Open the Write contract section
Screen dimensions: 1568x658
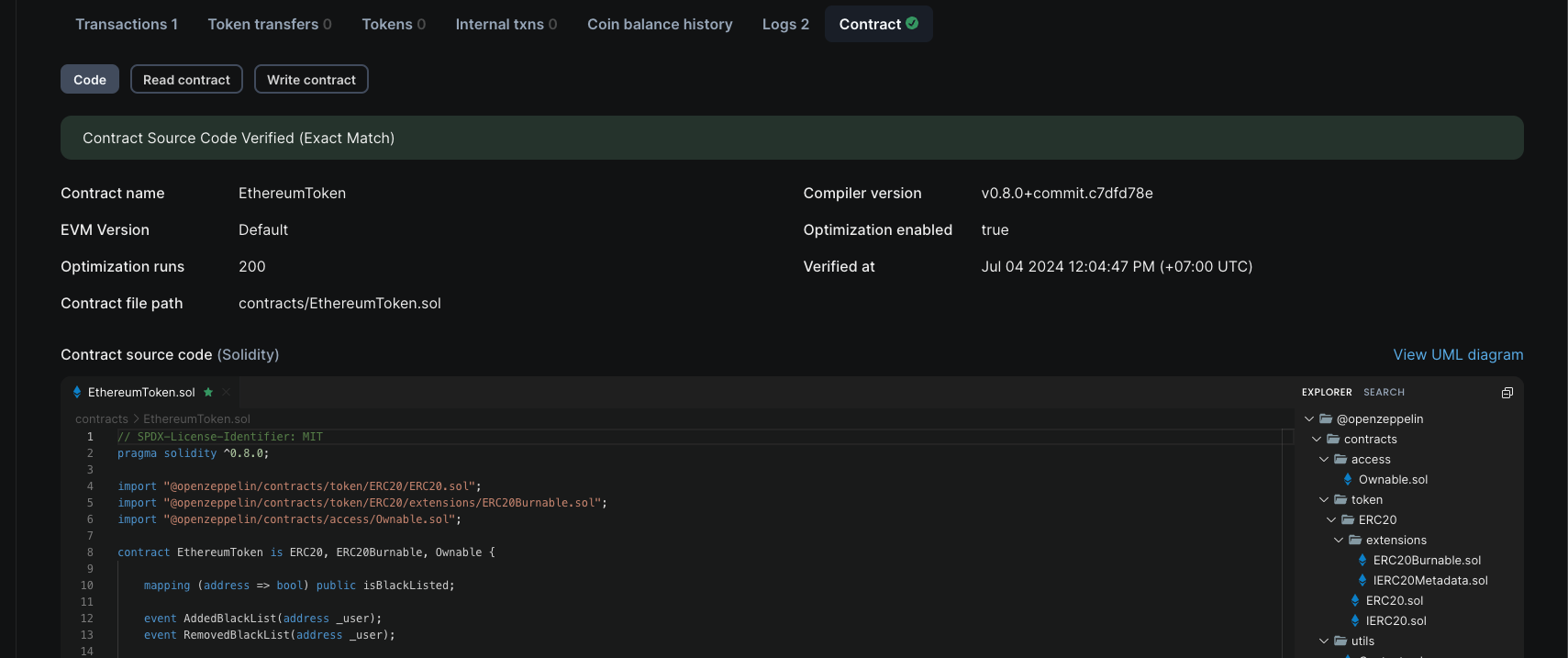(x=311, y=79)
